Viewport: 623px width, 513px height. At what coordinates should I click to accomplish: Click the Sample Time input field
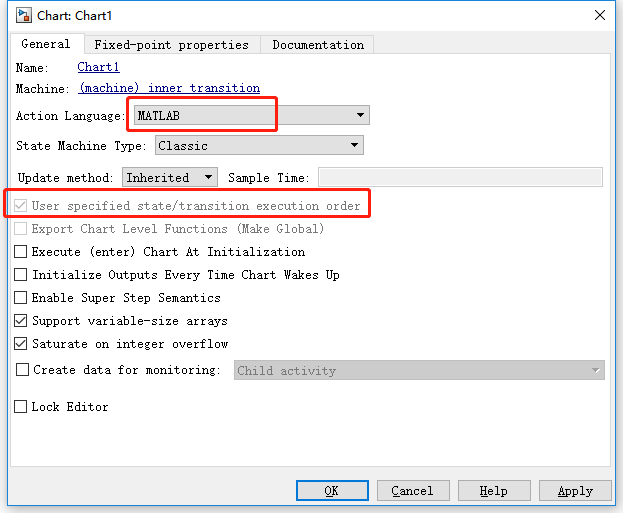click(x=460, y=177)
